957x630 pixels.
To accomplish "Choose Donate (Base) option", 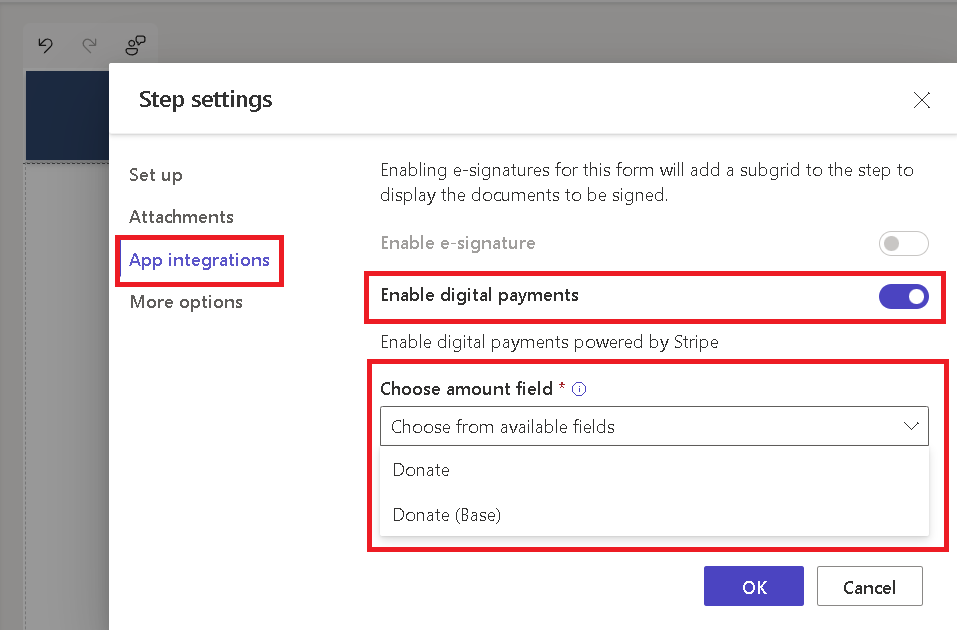I will [446, 515].
